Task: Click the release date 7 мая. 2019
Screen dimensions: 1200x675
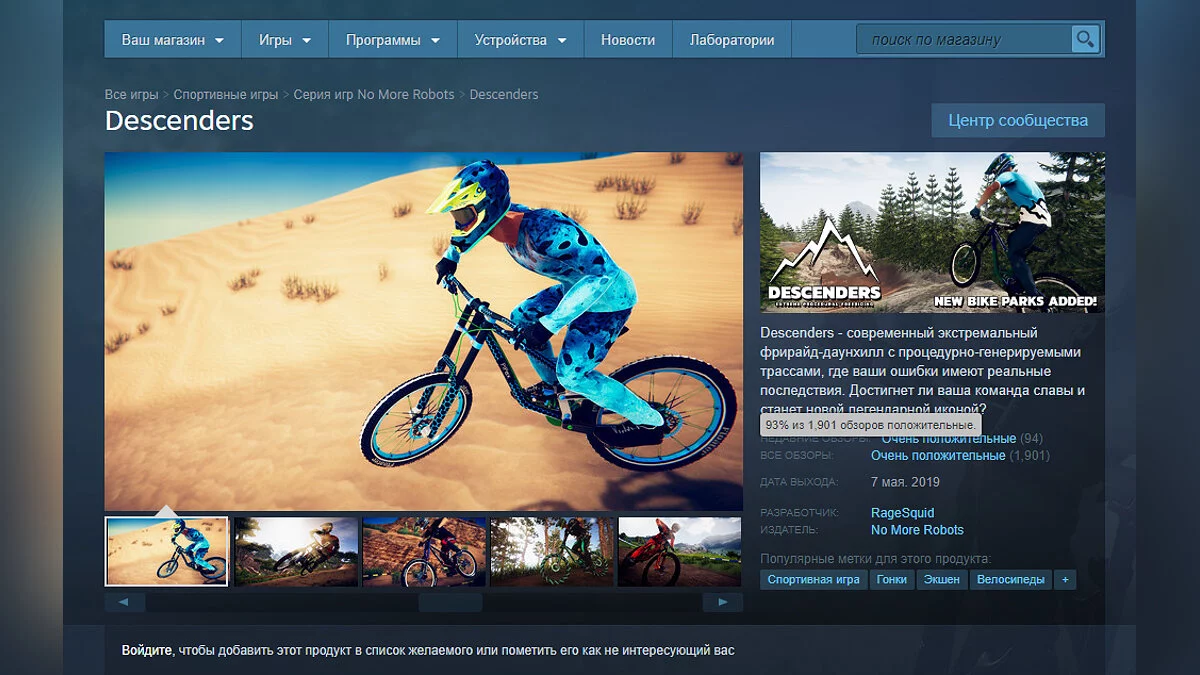Action: (x=905, y=482)
